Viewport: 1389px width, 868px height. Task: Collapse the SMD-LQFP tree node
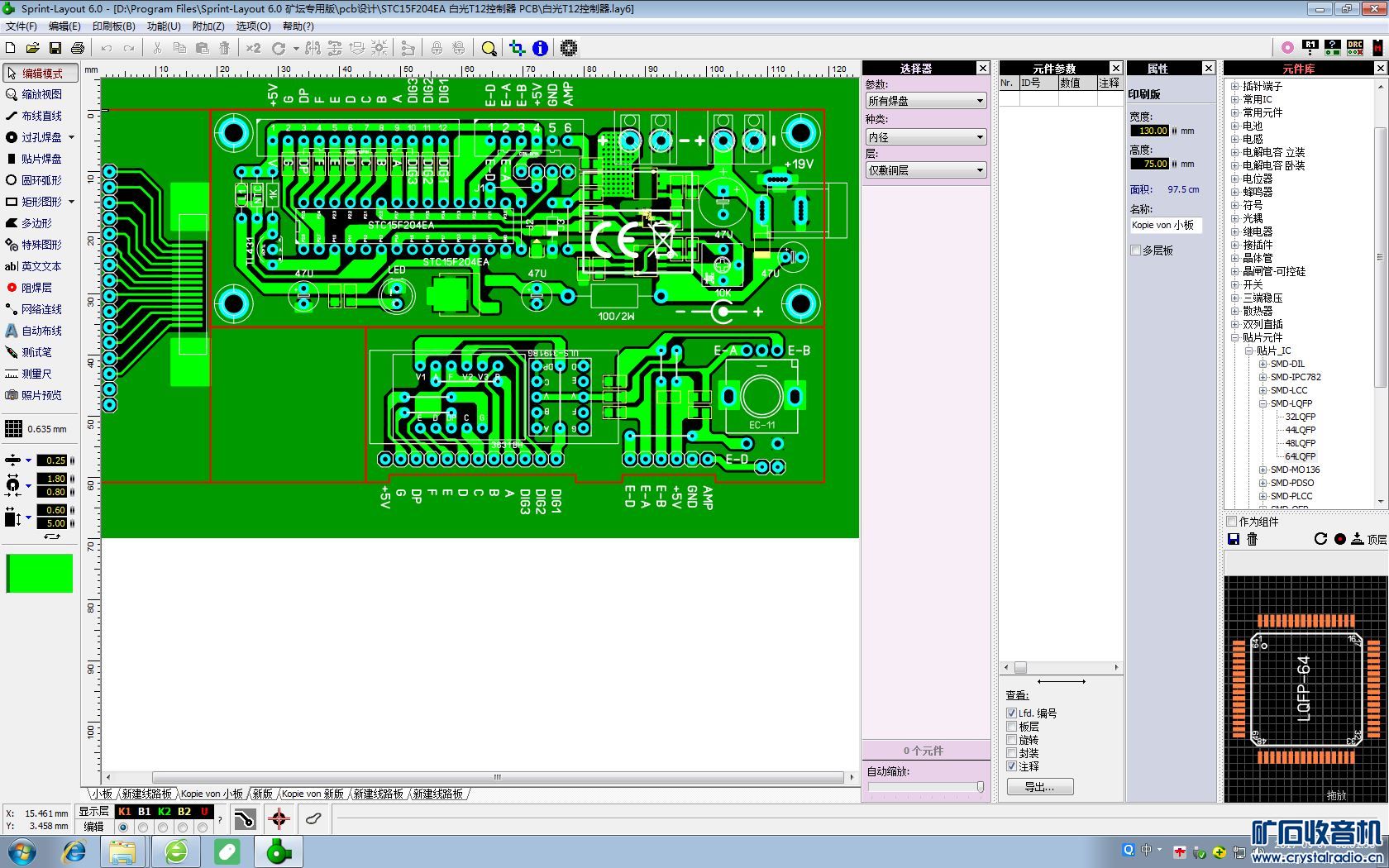tap(1263, 403)
